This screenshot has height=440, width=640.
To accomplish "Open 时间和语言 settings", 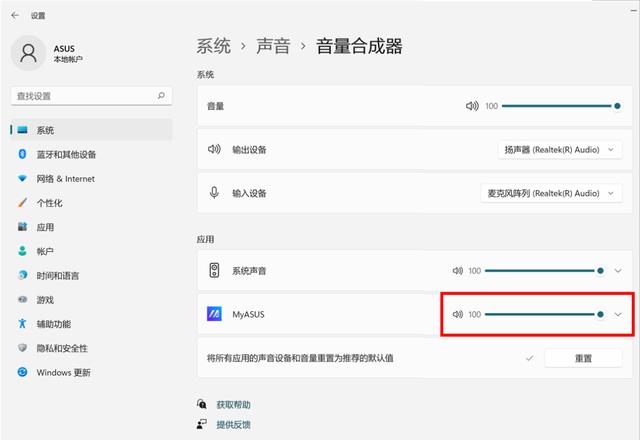I will [x=91, y=276].
